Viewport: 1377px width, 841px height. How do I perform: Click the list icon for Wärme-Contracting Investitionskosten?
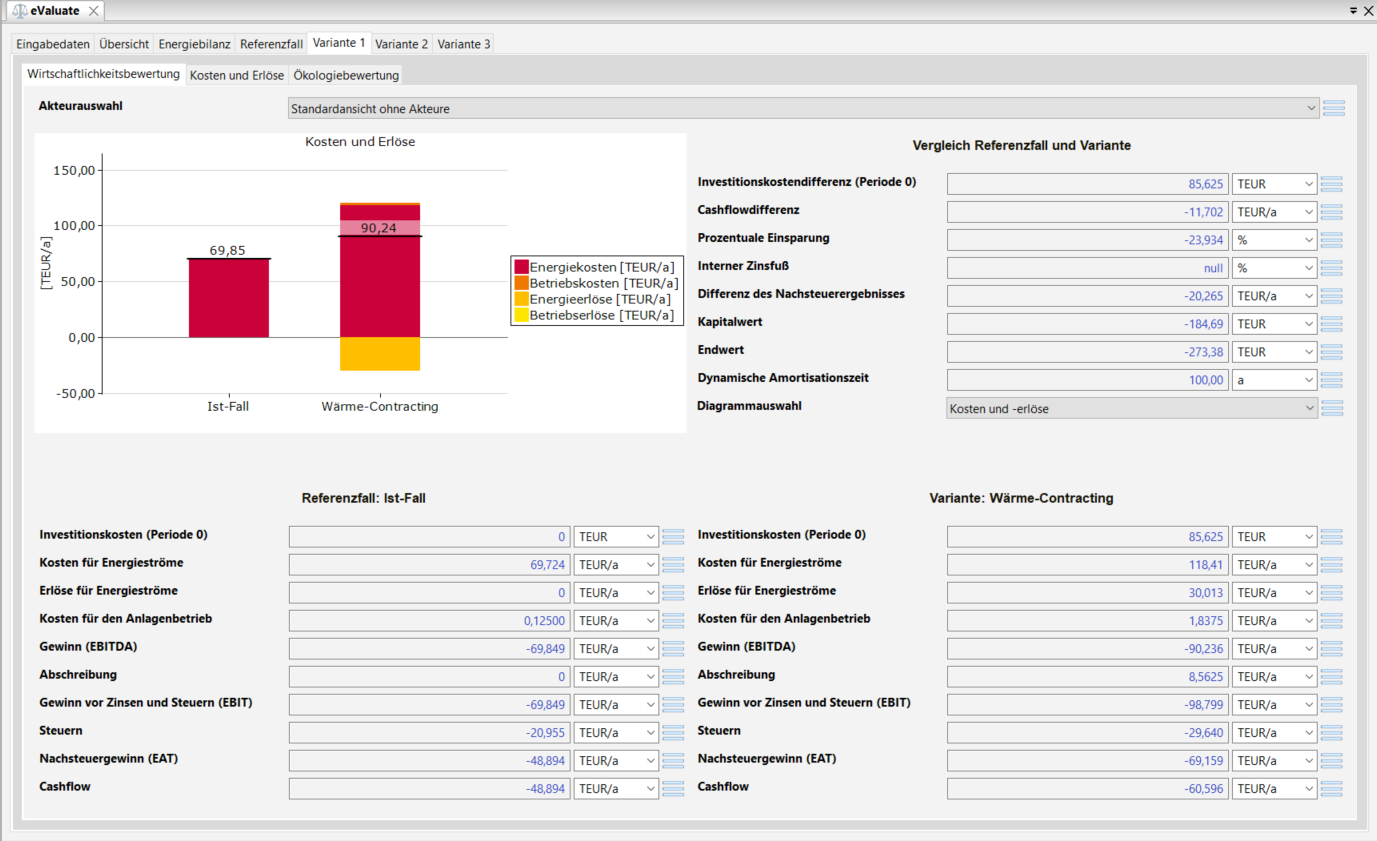click(x=1331, y=537)
